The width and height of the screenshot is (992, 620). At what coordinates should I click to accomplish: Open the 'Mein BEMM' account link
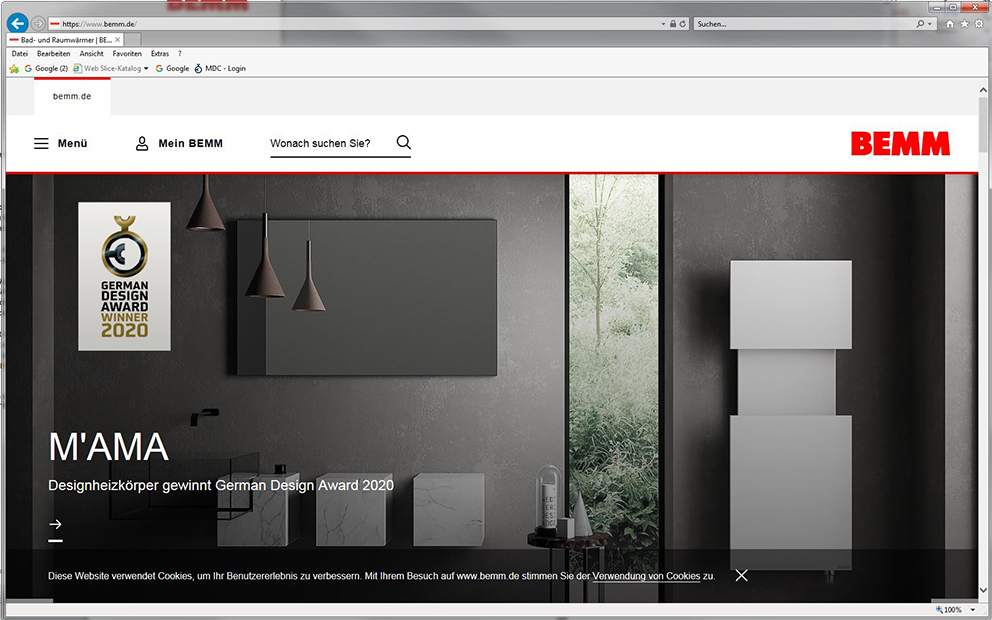point(190,144)
